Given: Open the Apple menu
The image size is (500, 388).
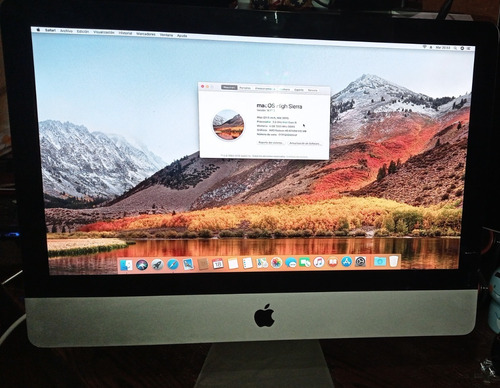Looking at the screenshot, I should pos(38,30).
